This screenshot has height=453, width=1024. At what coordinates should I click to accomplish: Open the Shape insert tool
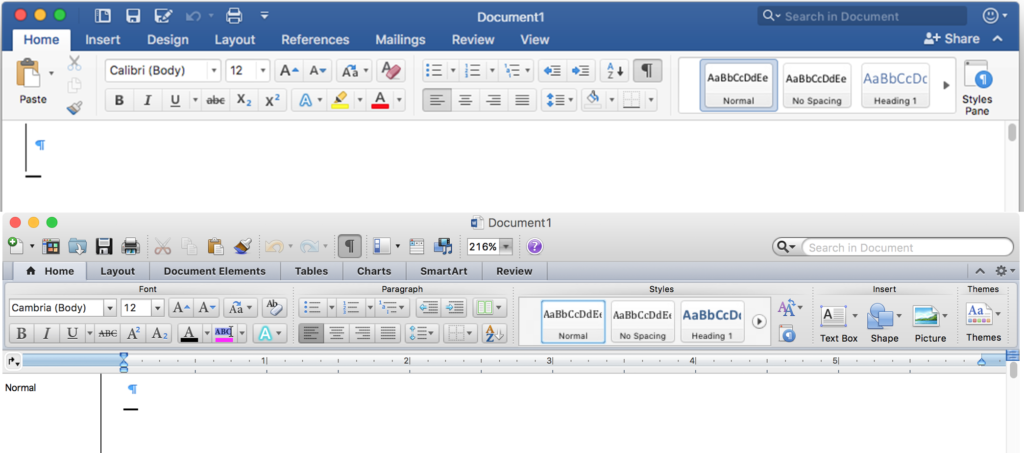pos(884,322)
